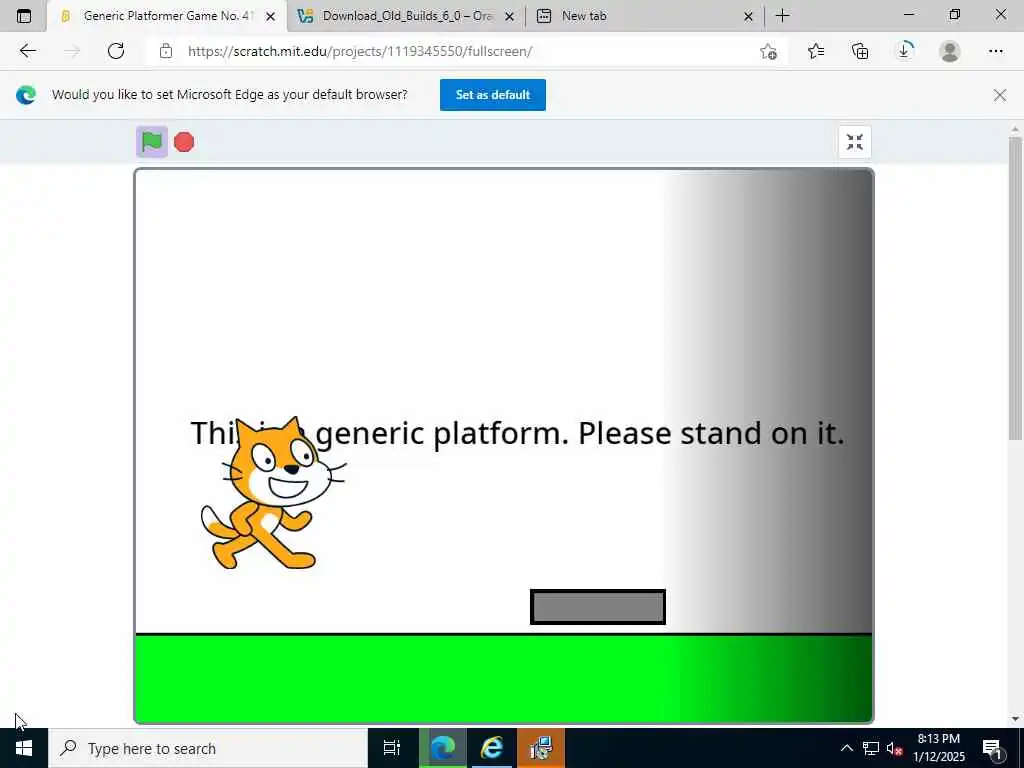The height and width of the screenshot is (768, 1024).
Task: Open Collections panel
Action: [x=860, y=51]
